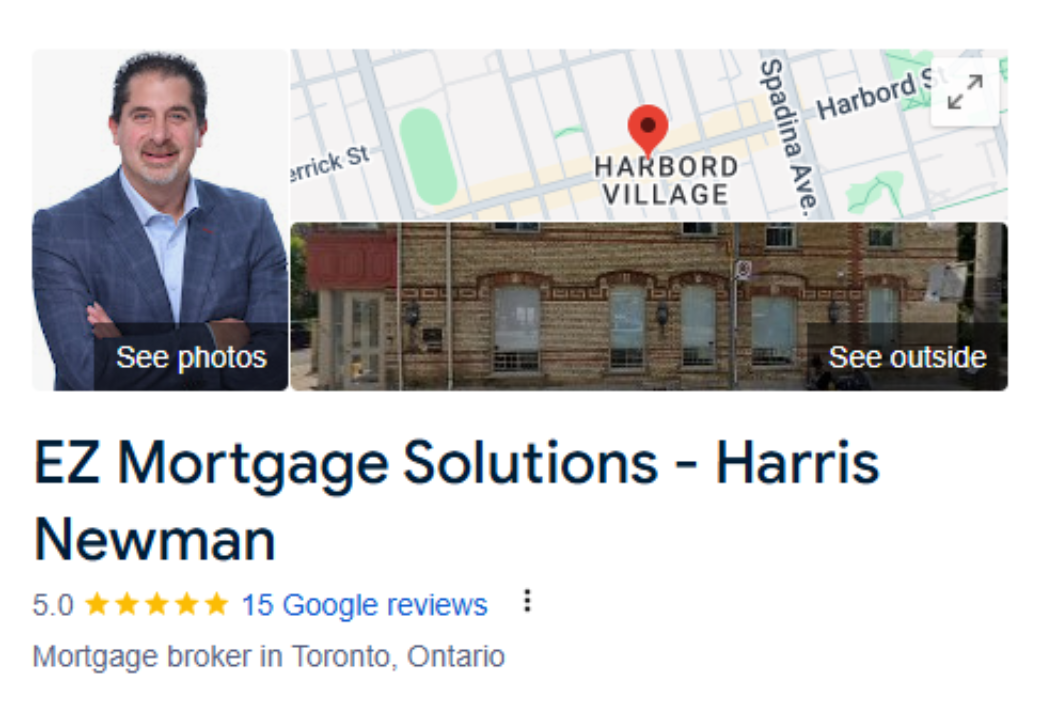The image size is (1057, 720).
Task: Open the three-dot more options menu
Action: tap(527, 601)
